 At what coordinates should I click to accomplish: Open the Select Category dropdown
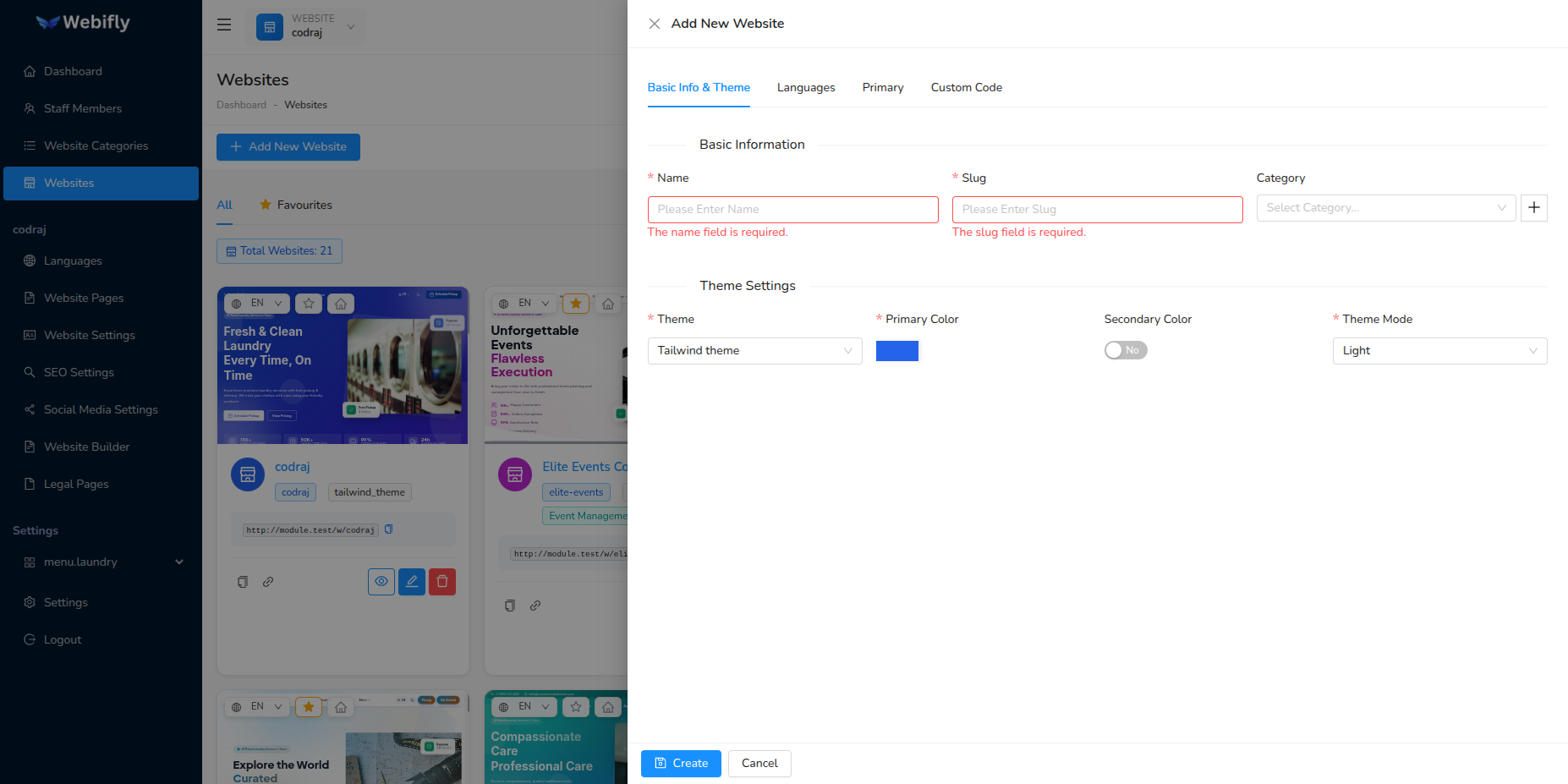pyautogui.click(x=1385, y=208)
